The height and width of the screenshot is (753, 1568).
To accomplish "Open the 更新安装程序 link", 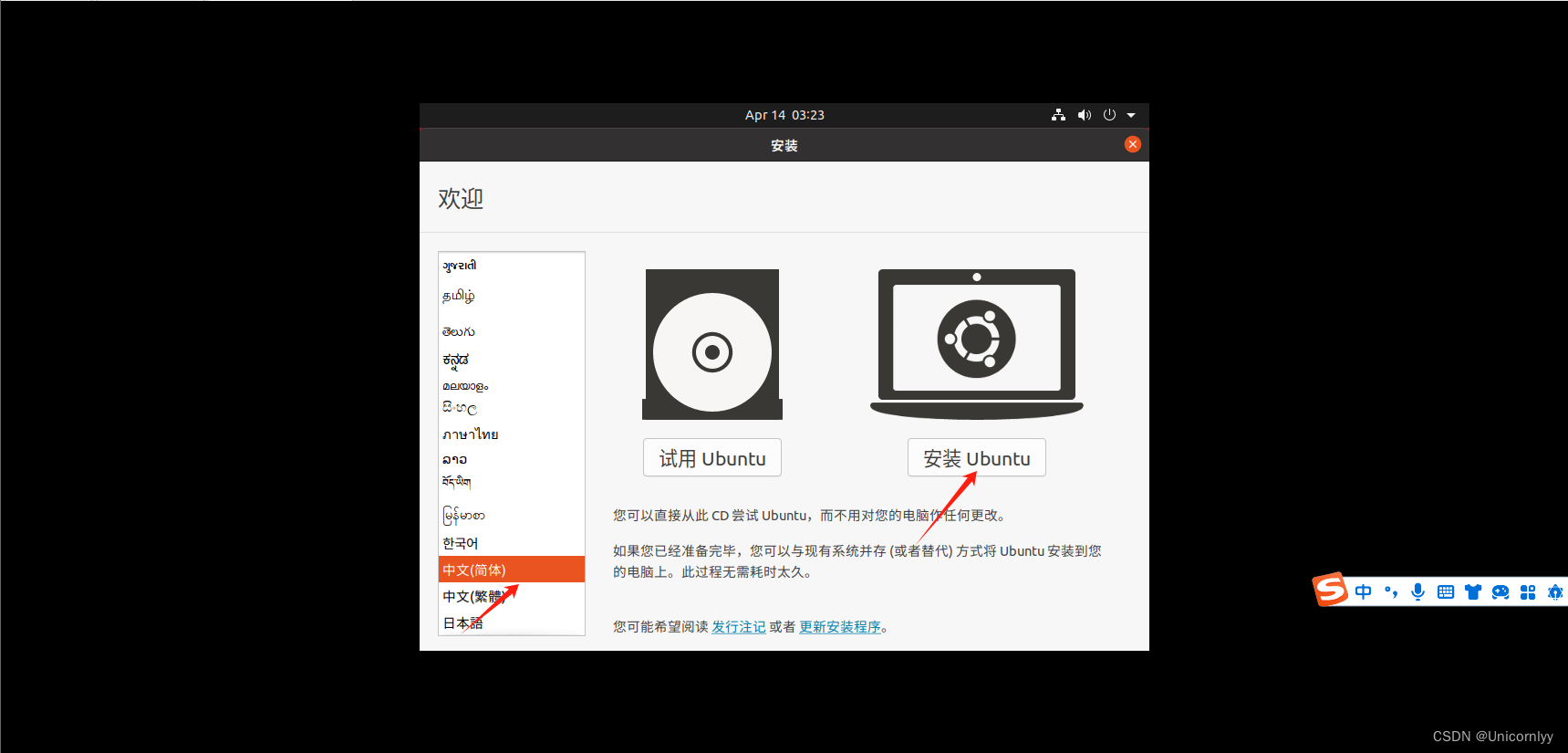I will click(840, 627).
